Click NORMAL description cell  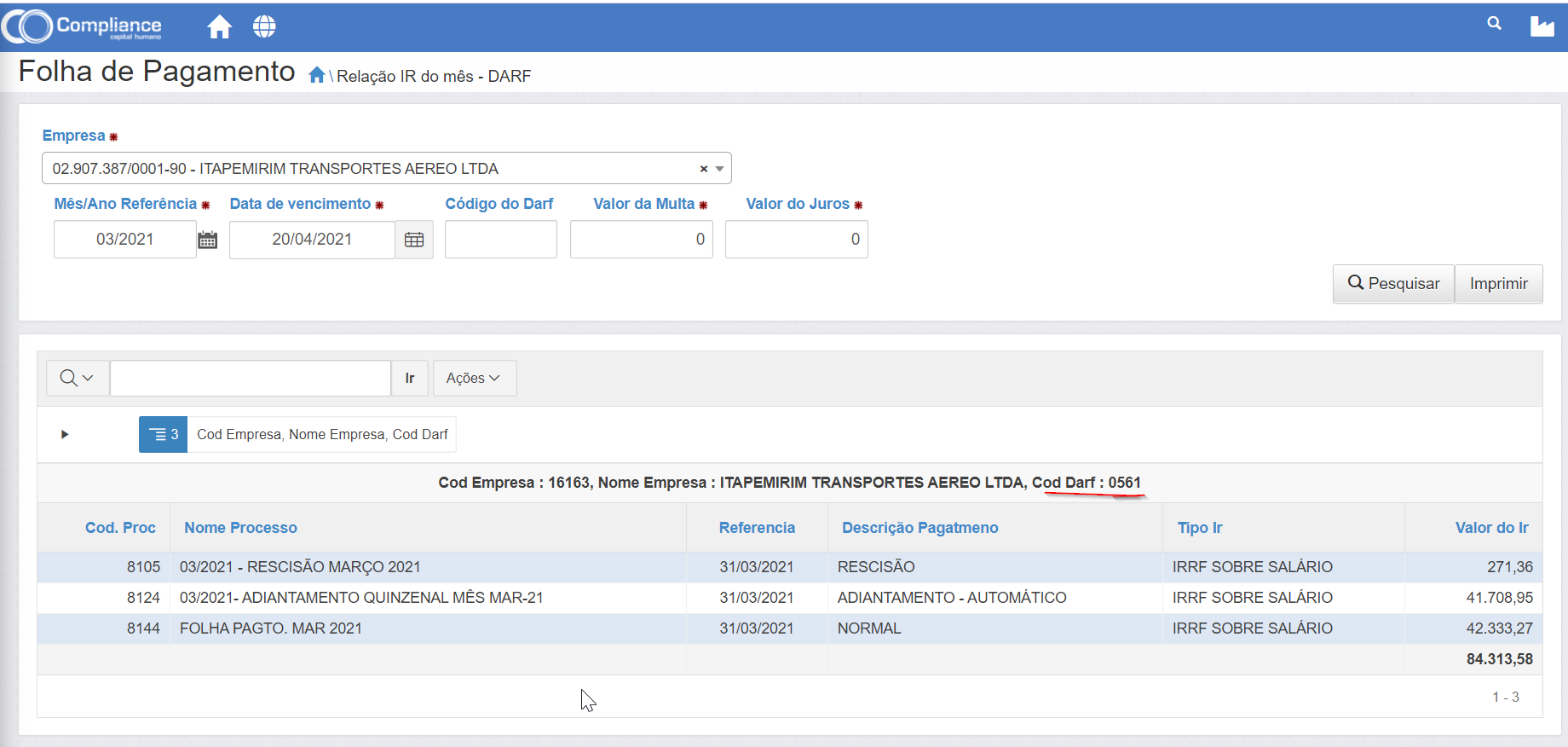pos(869,628)
